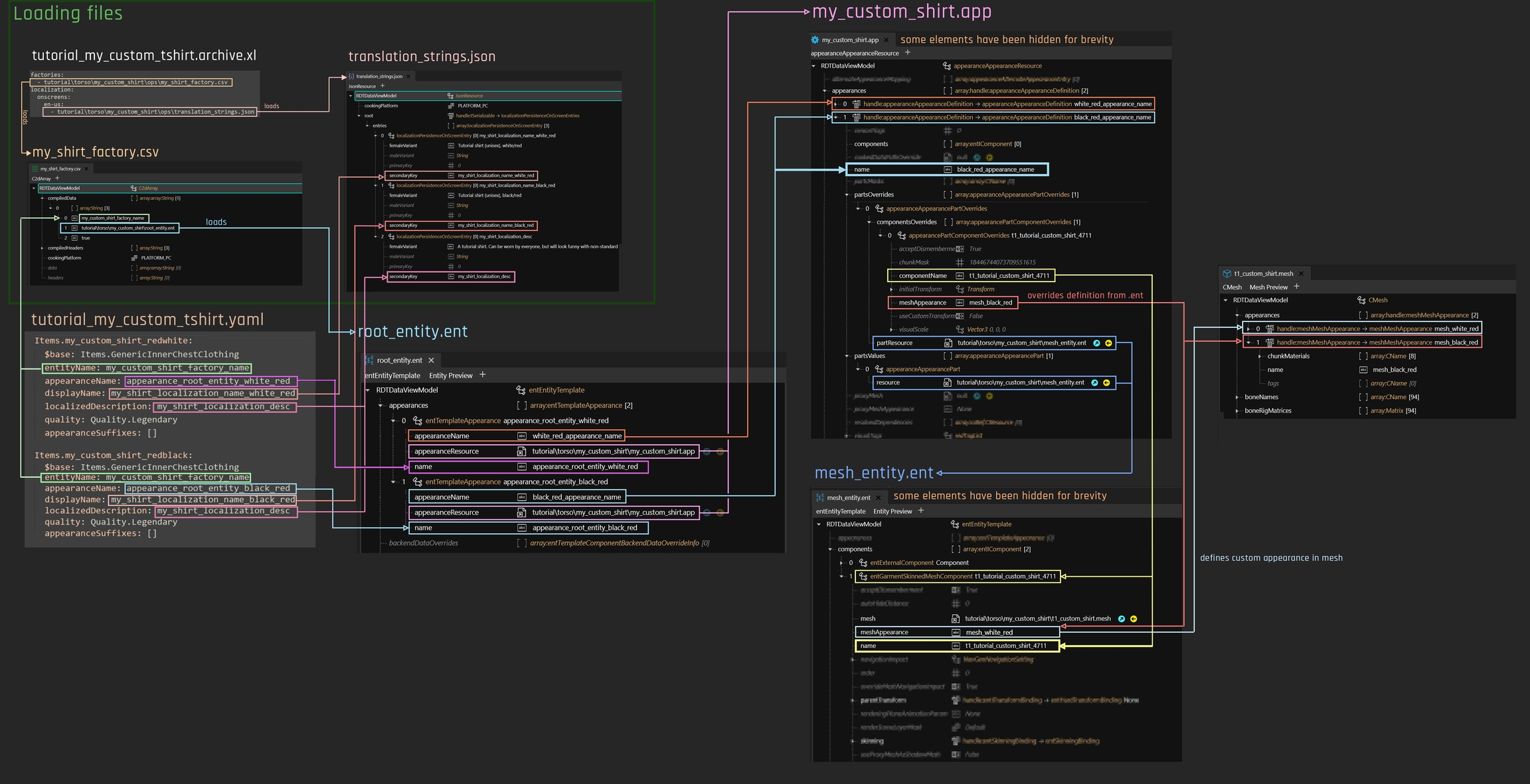Click plus icon beside Entity Preview in root_entity.ent

click(483, 375)
